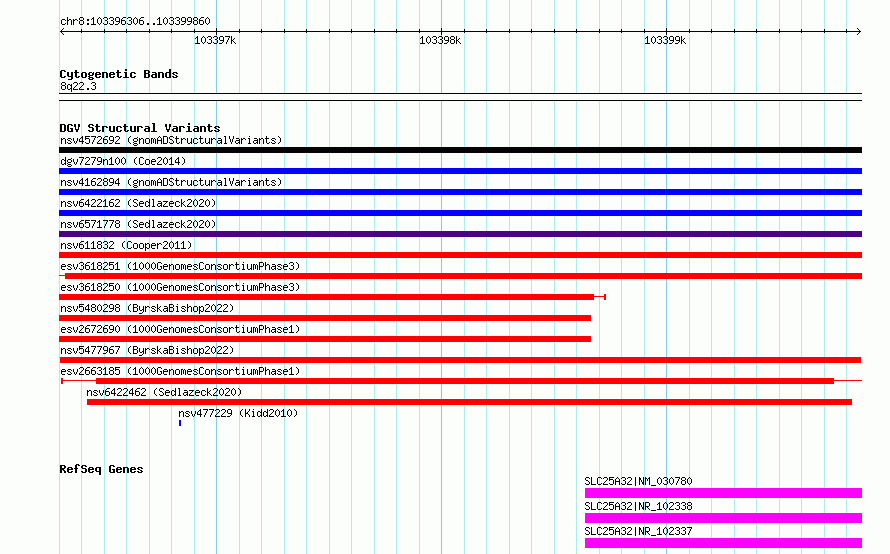Open SLC25A32|NR_102337 gene label

click(x=639, y=531)
